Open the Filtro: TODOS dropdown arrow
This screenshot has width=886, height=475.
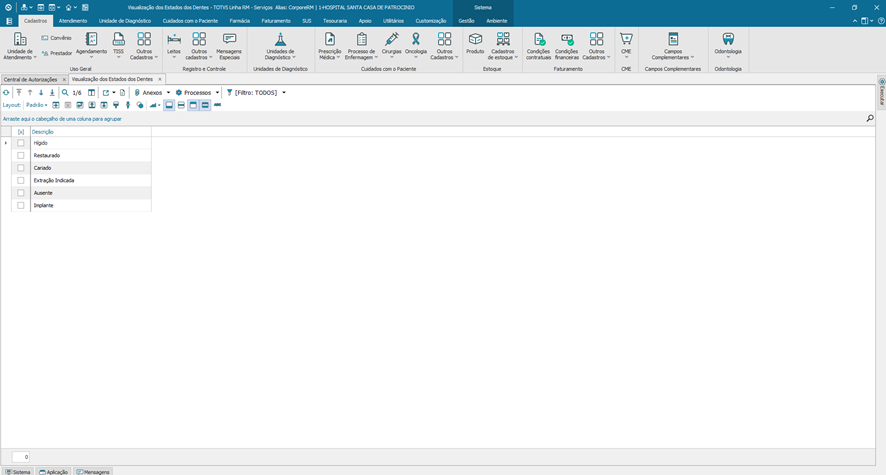pos(284,93)
